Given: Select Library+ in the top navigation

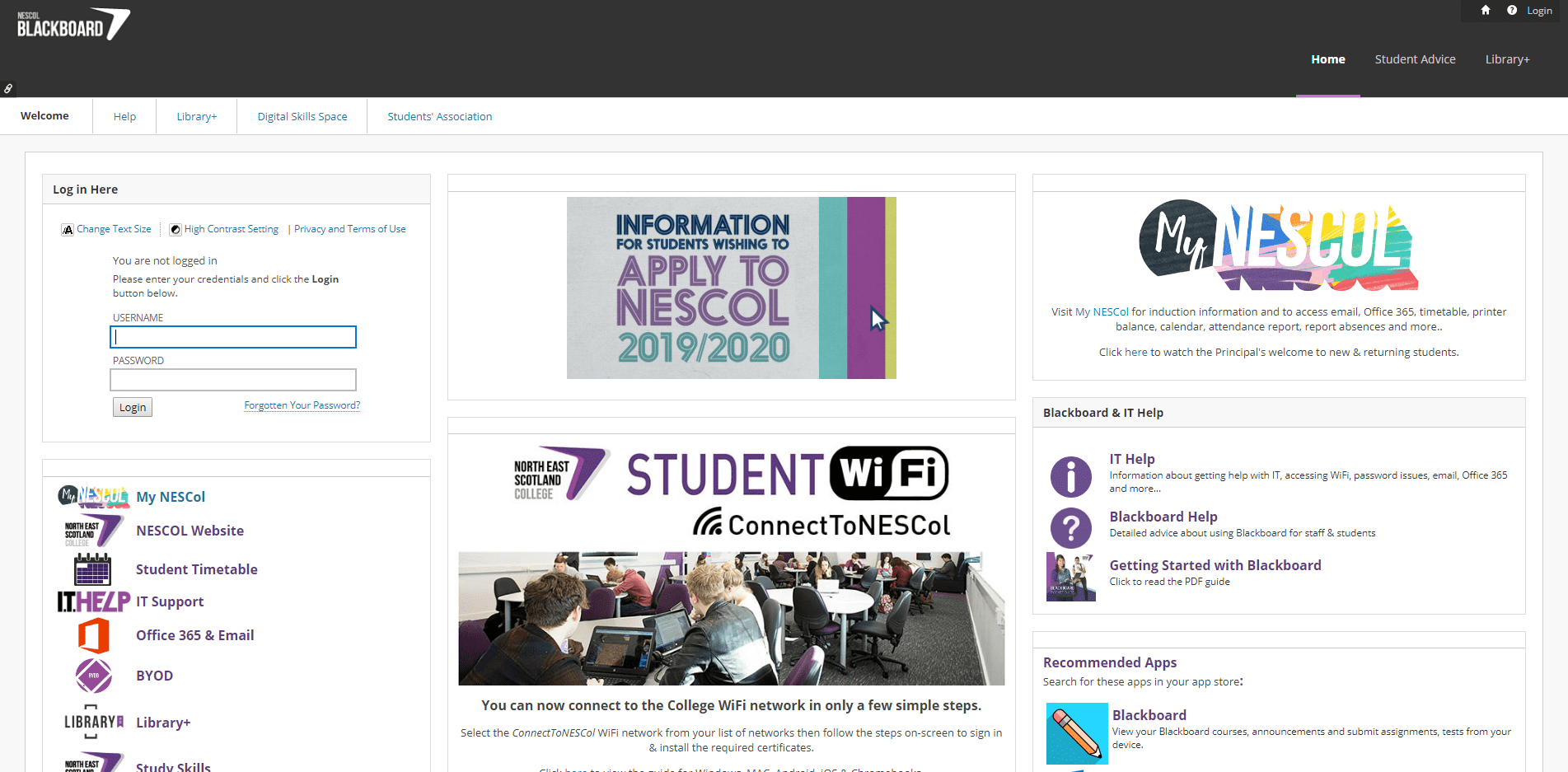Looking at the screenshot, I should [x=1508, y=59].
